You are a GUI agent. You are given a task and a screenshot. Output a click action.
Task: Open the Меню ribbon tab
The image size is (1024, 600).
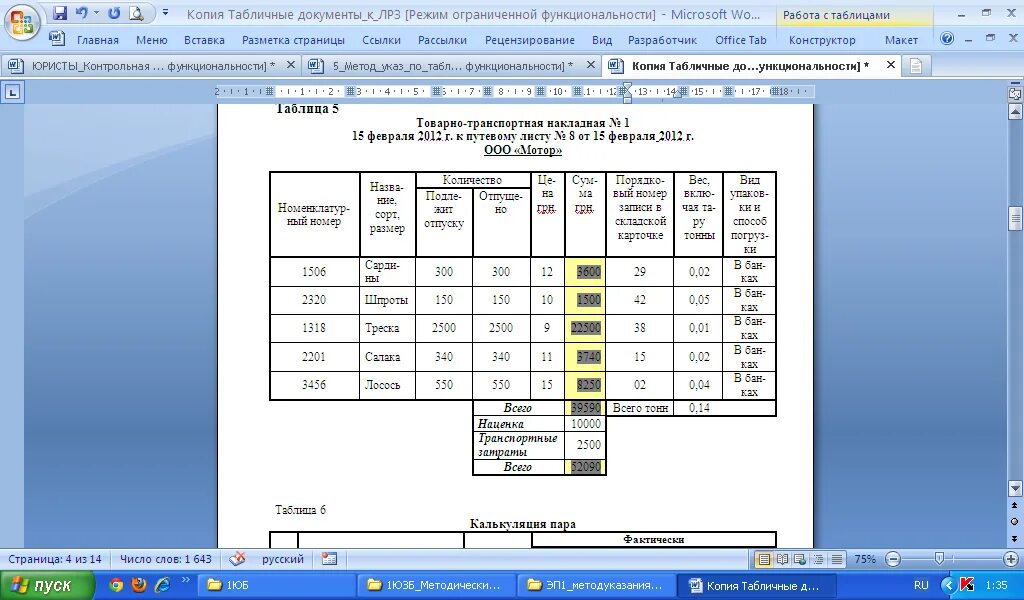pos(152,40)
